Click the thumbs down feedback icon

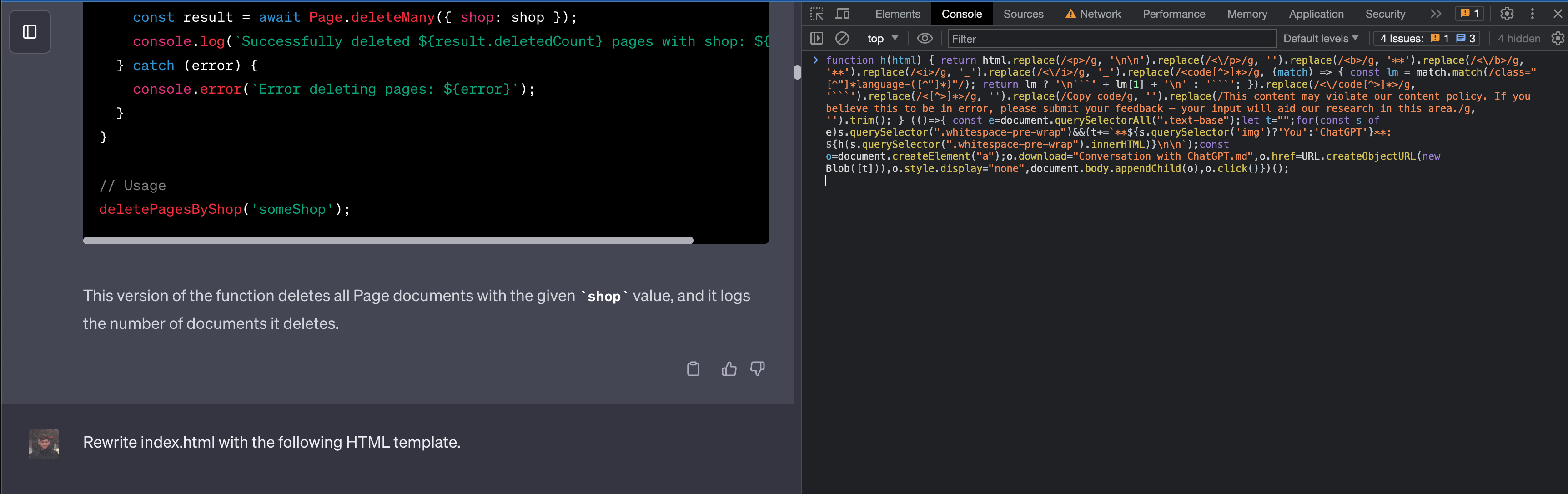tap(757, 368)
